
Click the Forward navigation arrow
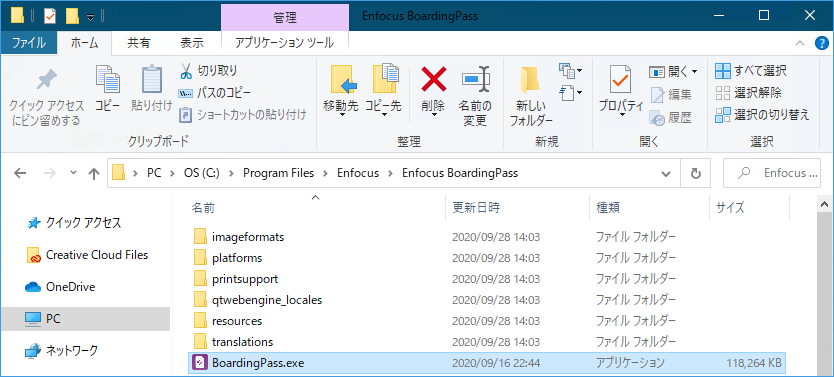49,173
